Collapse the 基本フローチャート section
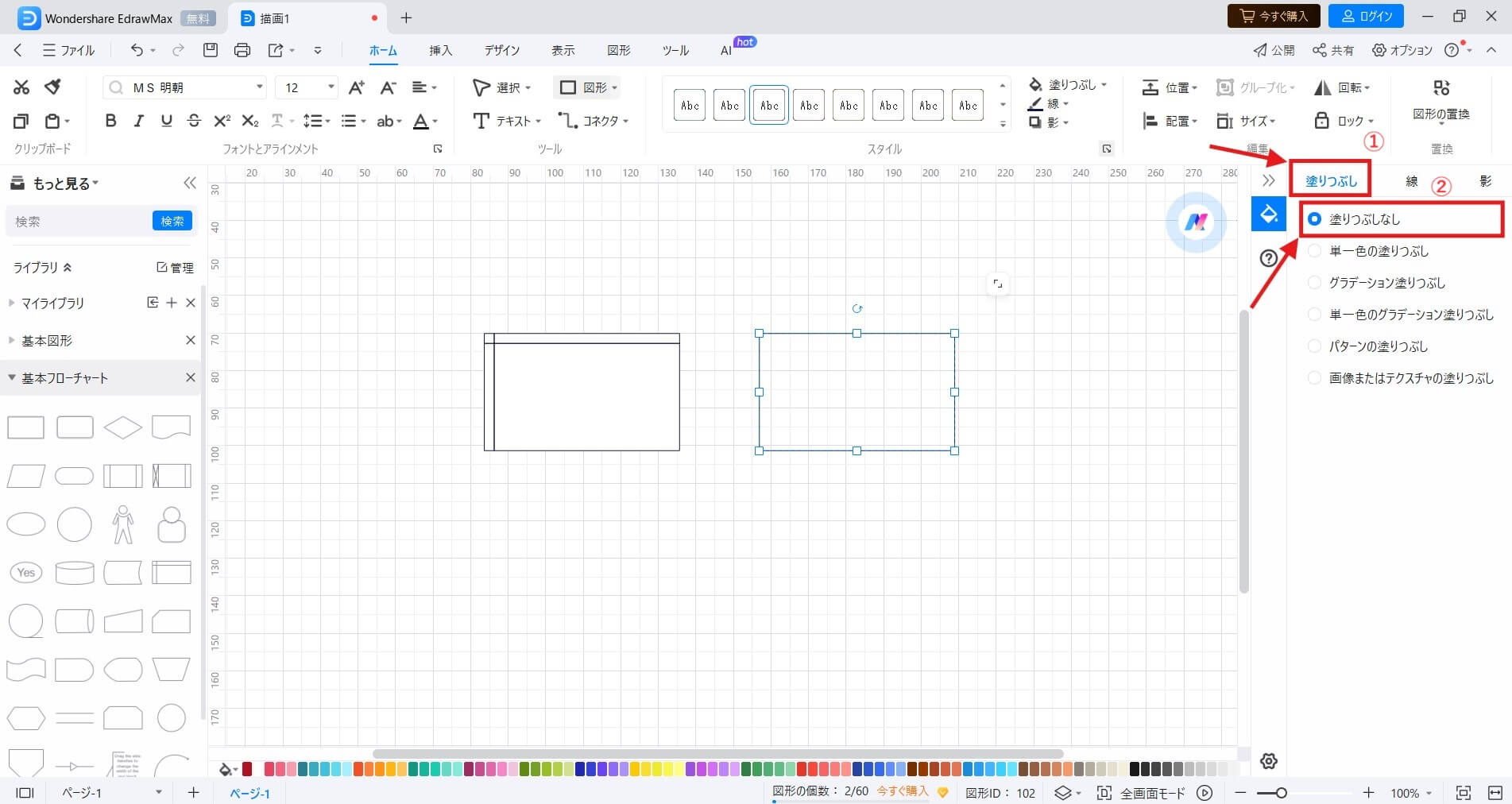This screenshot has width=1512, height=804. pyautogui.click(x=11, y=378)
